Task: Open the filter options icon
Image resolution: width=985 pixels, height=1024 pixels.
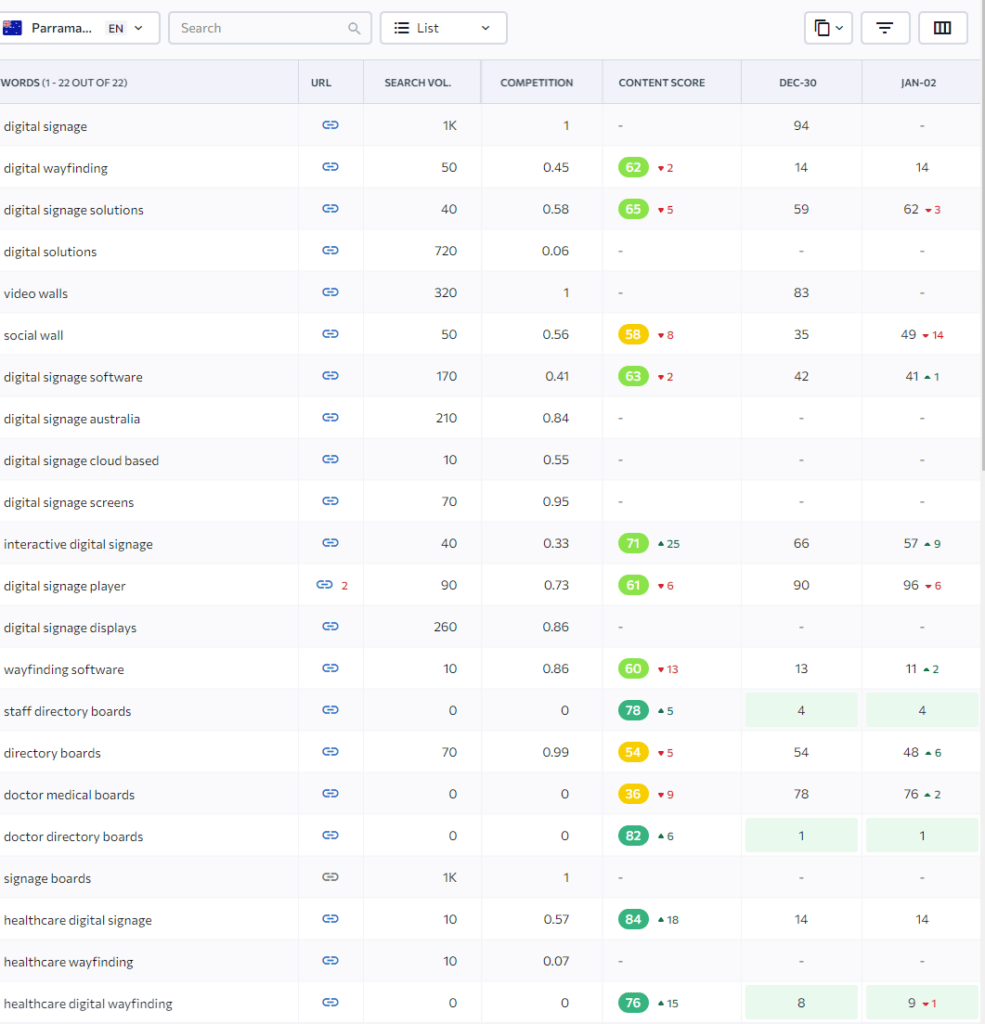Action: point(884,28)
